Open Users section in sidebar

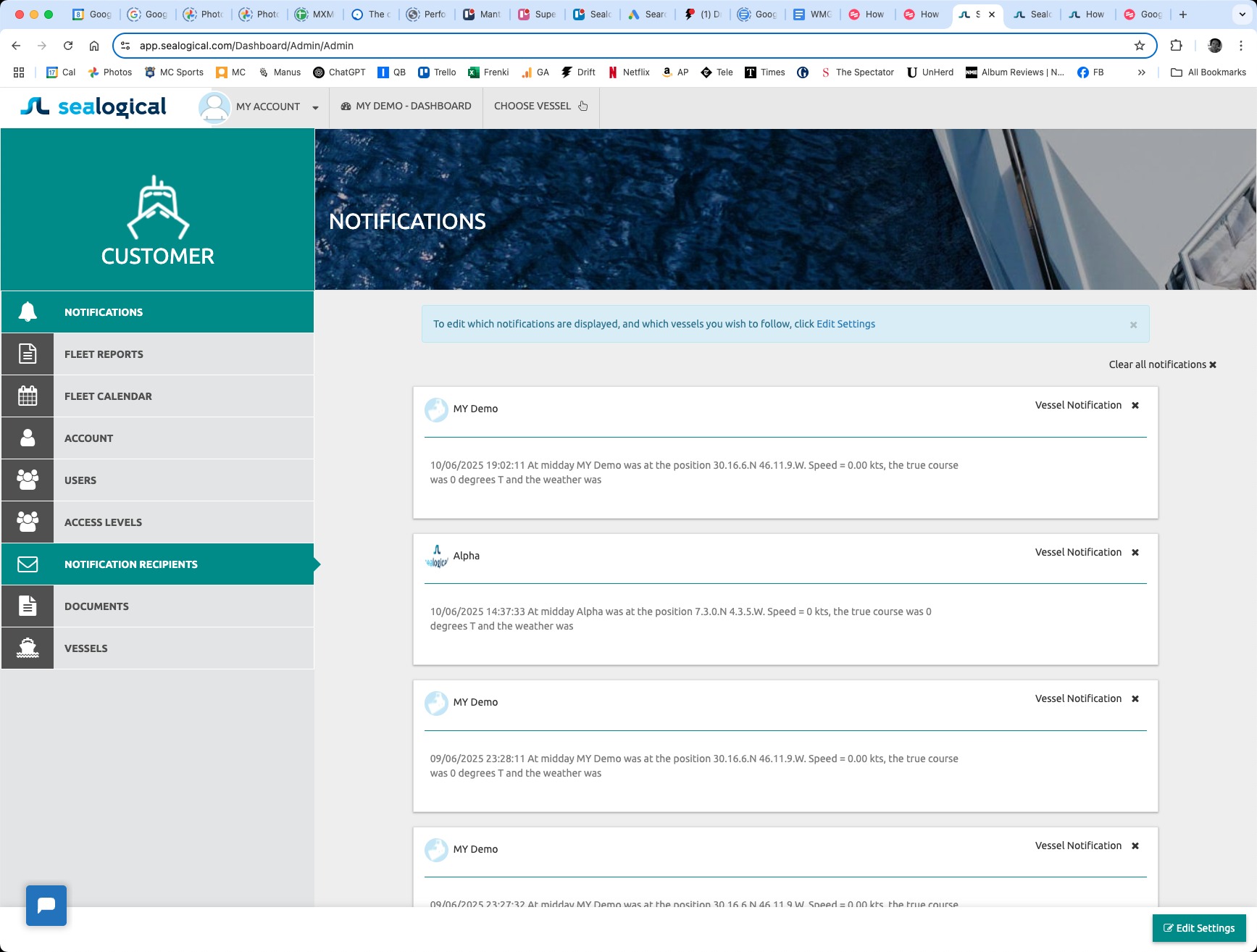(x=158, y=480)
